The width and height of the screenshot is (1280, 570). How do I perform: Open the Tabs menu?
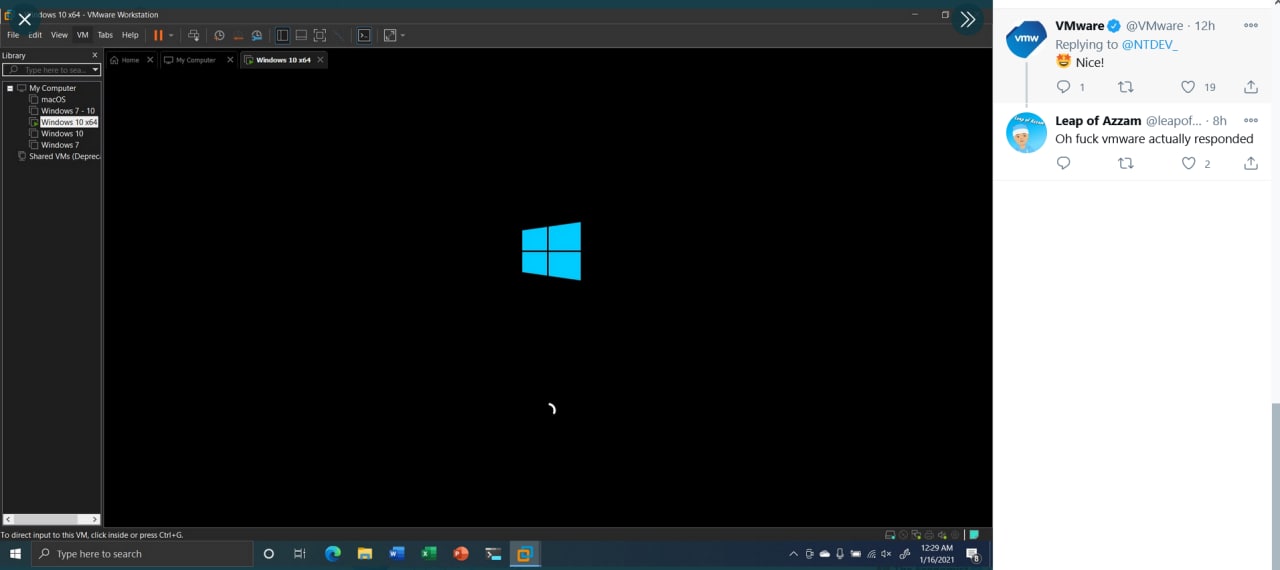coord(105,35)
